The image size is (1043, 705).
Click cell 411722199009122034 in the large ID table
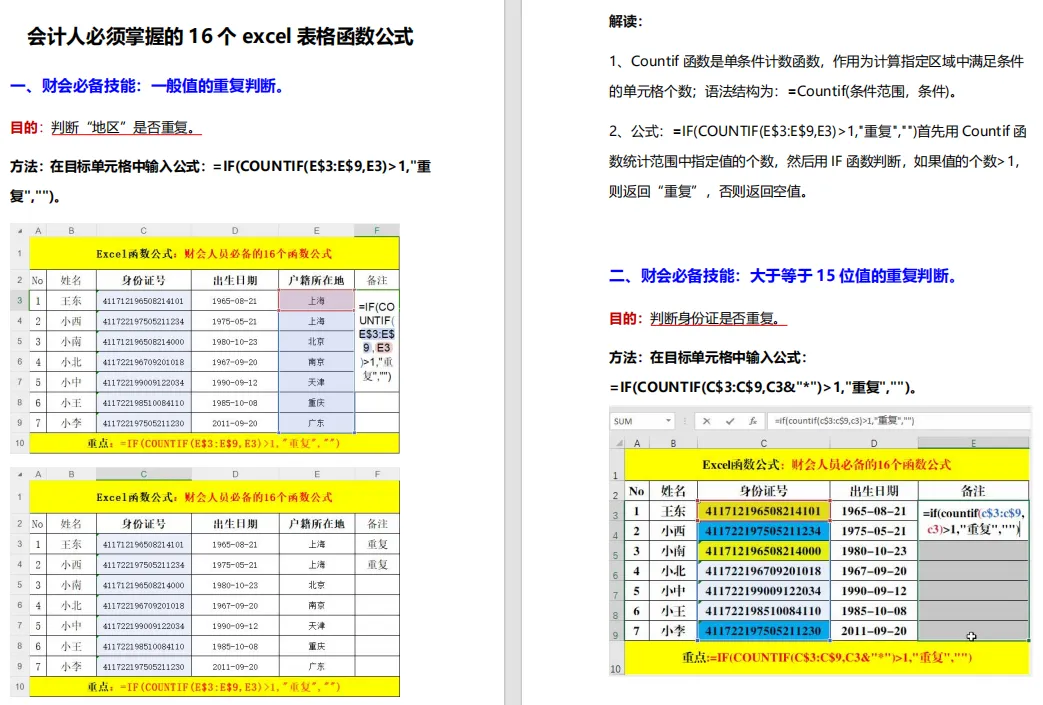click(763, 591)
